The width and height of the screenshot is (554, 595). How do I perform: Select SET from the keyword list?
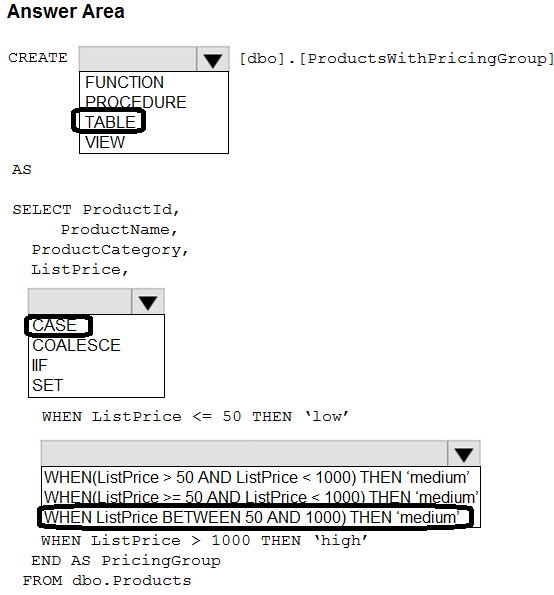pos(47,385)
